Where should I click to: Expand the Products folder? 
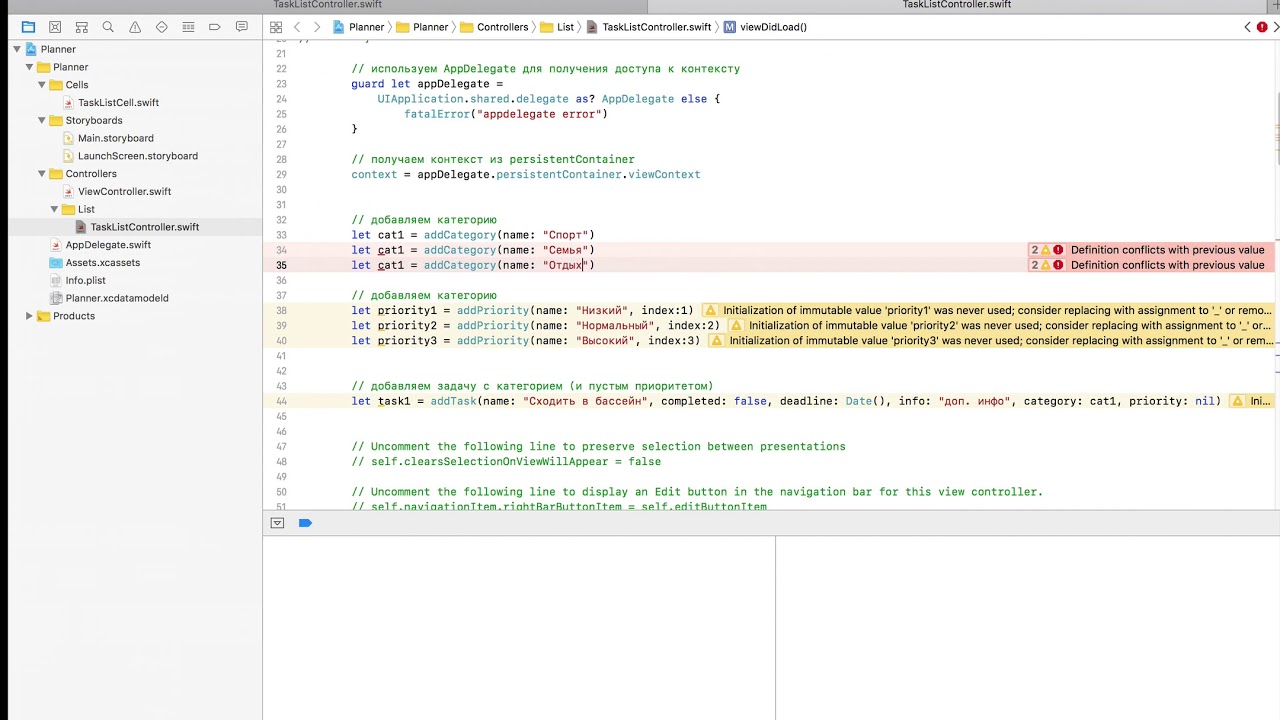29,316
